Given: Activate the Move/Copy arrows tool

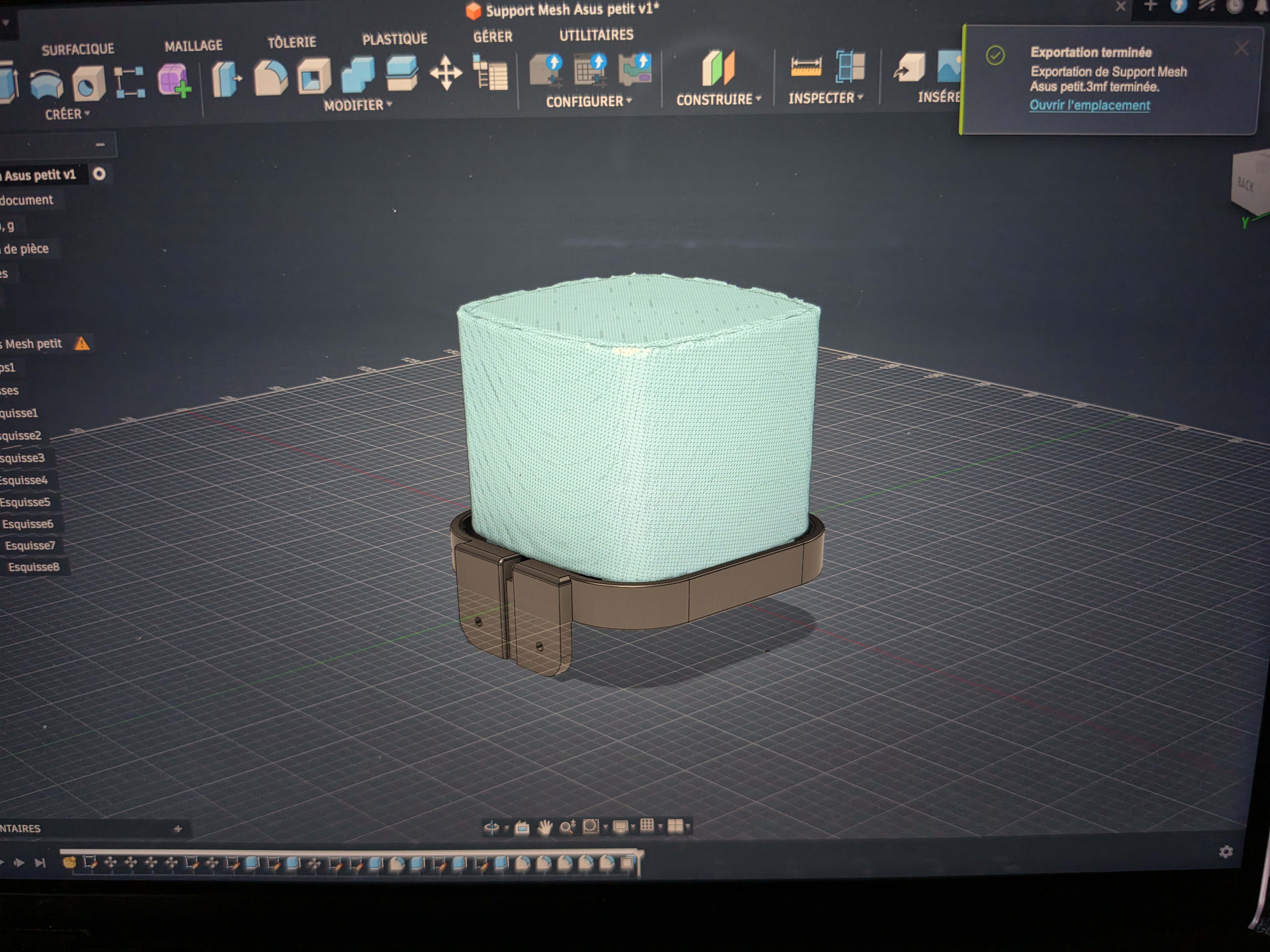Looking at the screenshot, I should (446, 72).
